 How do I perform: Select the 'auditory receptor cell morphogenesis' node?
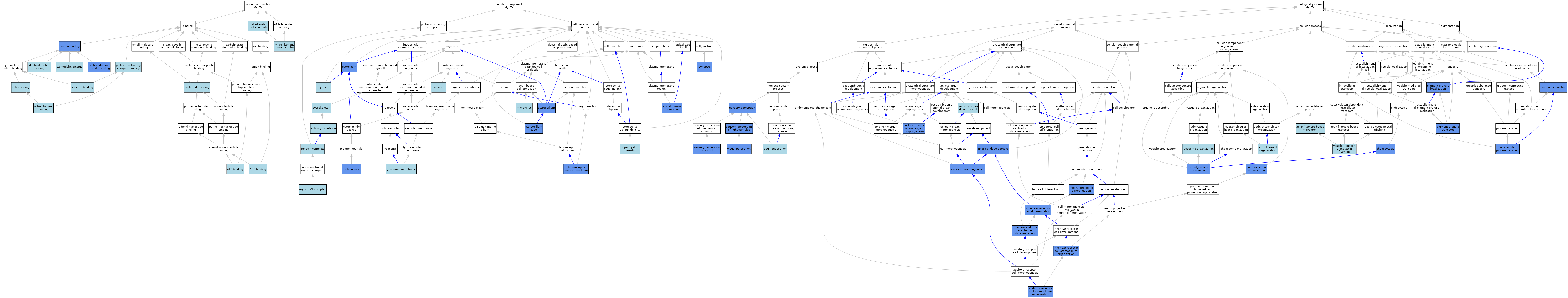pos(1025,271)
